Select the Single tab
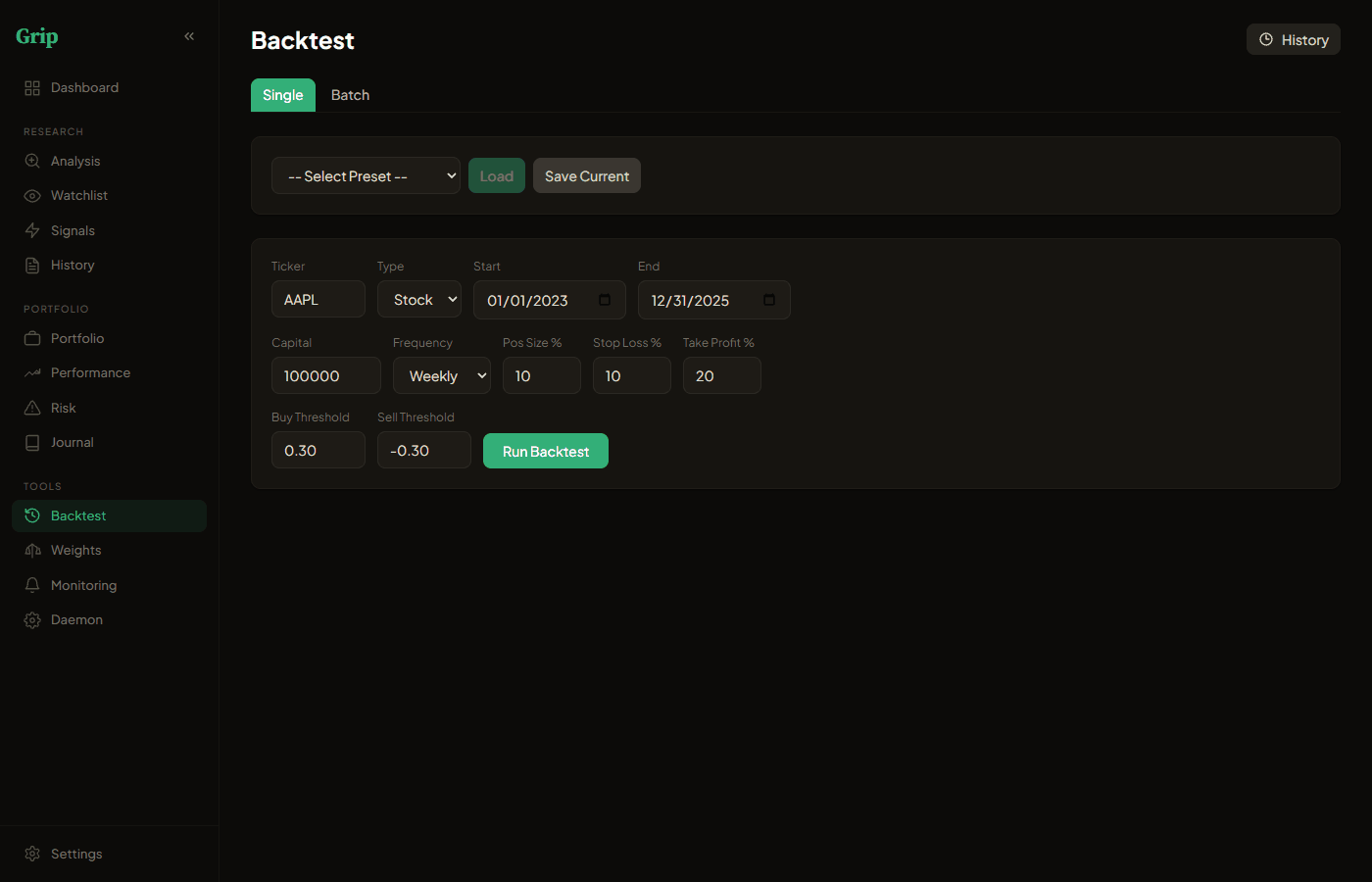The image size is (1372, 882). coord(282,94)
